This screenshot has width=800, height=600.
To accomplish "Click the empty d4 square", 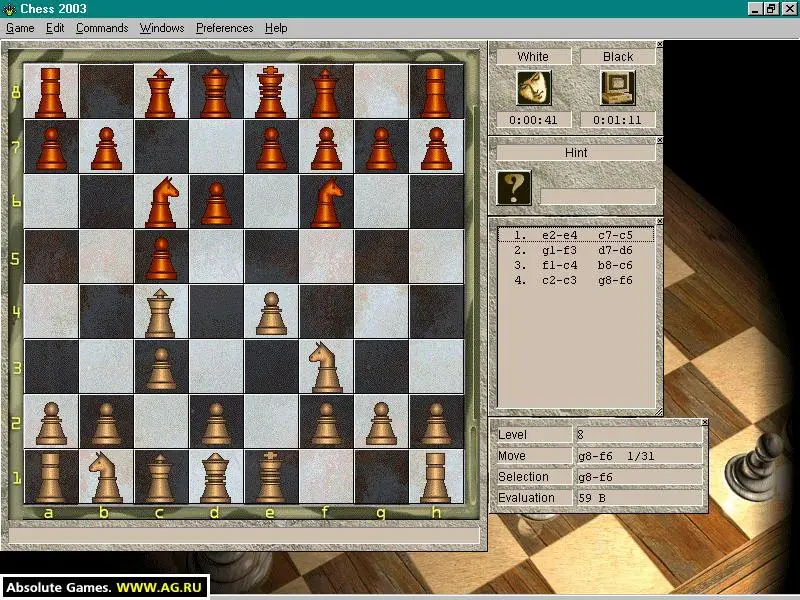I will (x=216, y=311).
